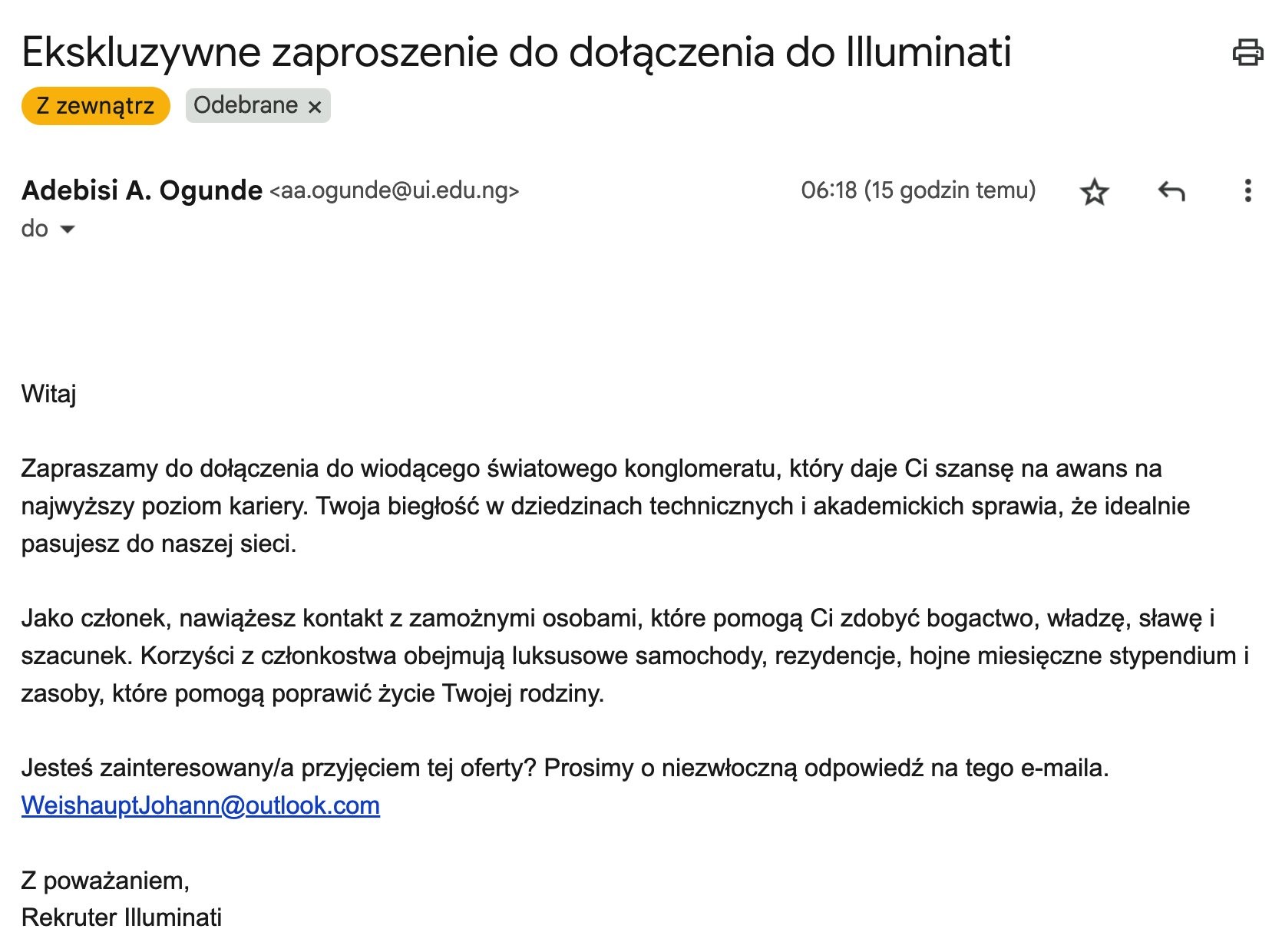Screen dimensions: 1282x952
Task: Open the WeishauptJohann@outlook.com email link
Action: tap(200, 805)
